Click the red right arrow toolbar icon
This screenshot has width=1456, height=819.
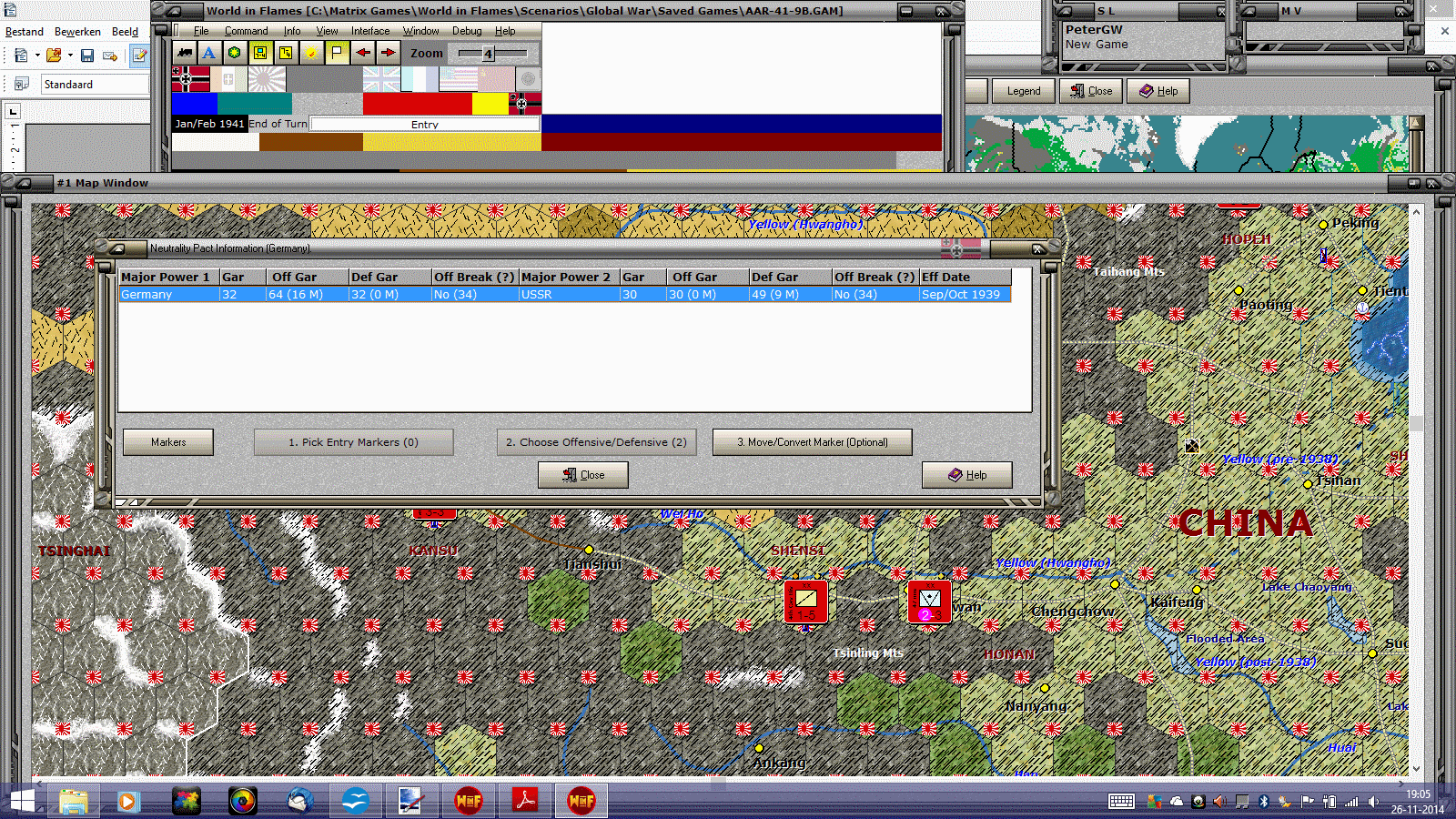click(389, 53)
